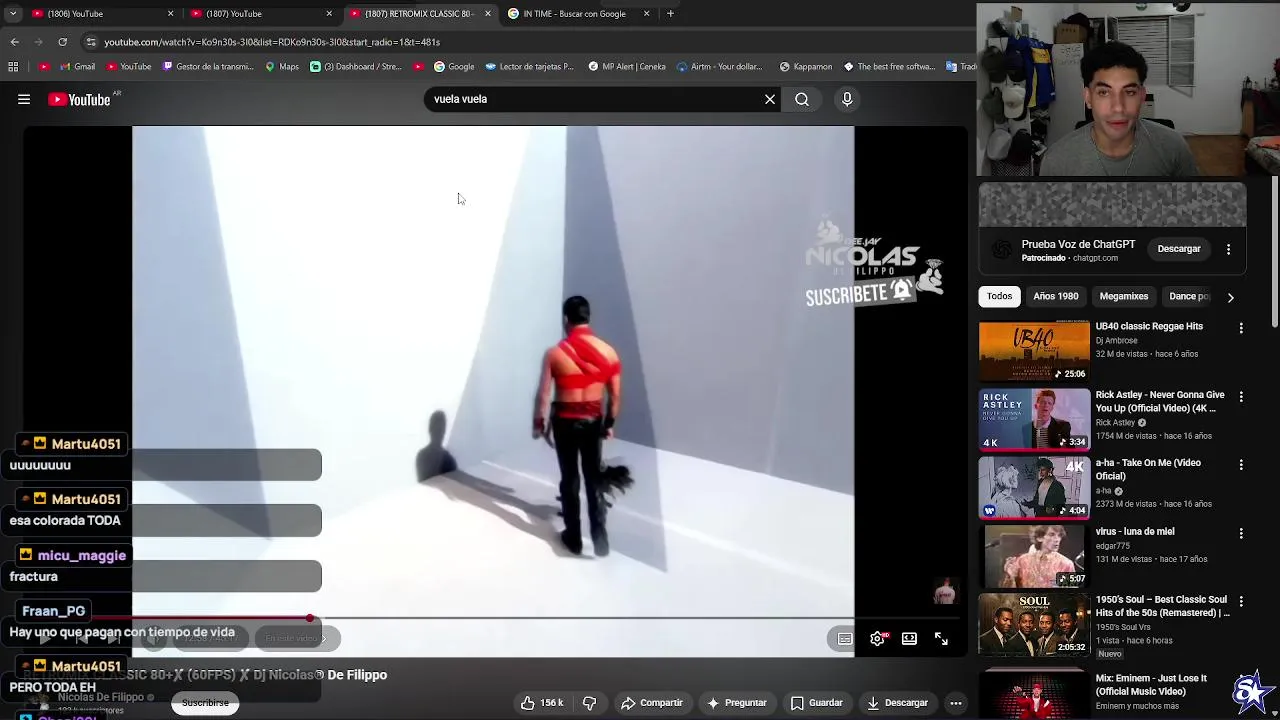The image size is (1280, 720).
Task: Open more actions ellipsis below the video
Action: pos(956,703)
